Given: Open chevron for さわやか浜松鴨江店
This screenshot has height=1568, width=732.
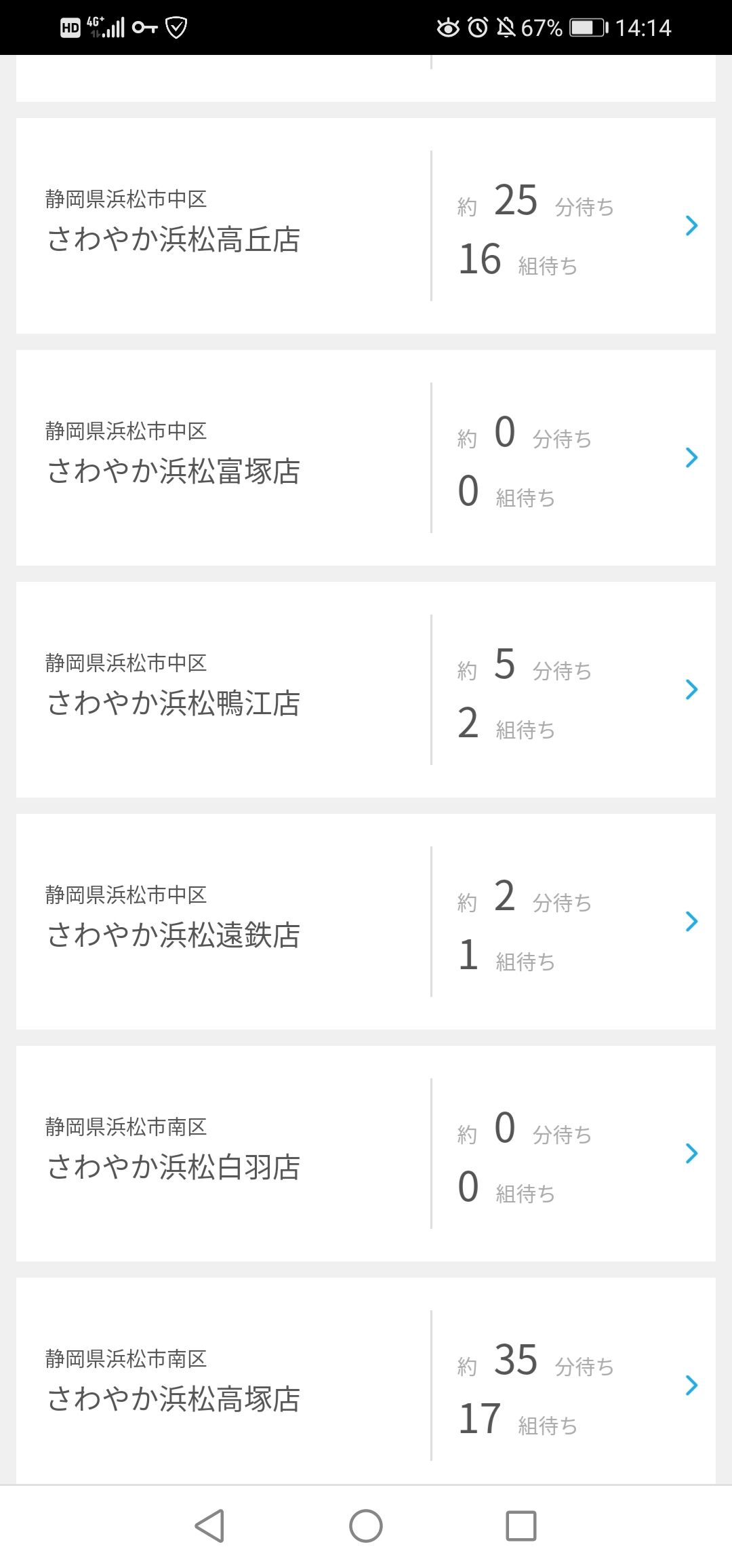Looking at the screenshot, I should click(691, 689).
